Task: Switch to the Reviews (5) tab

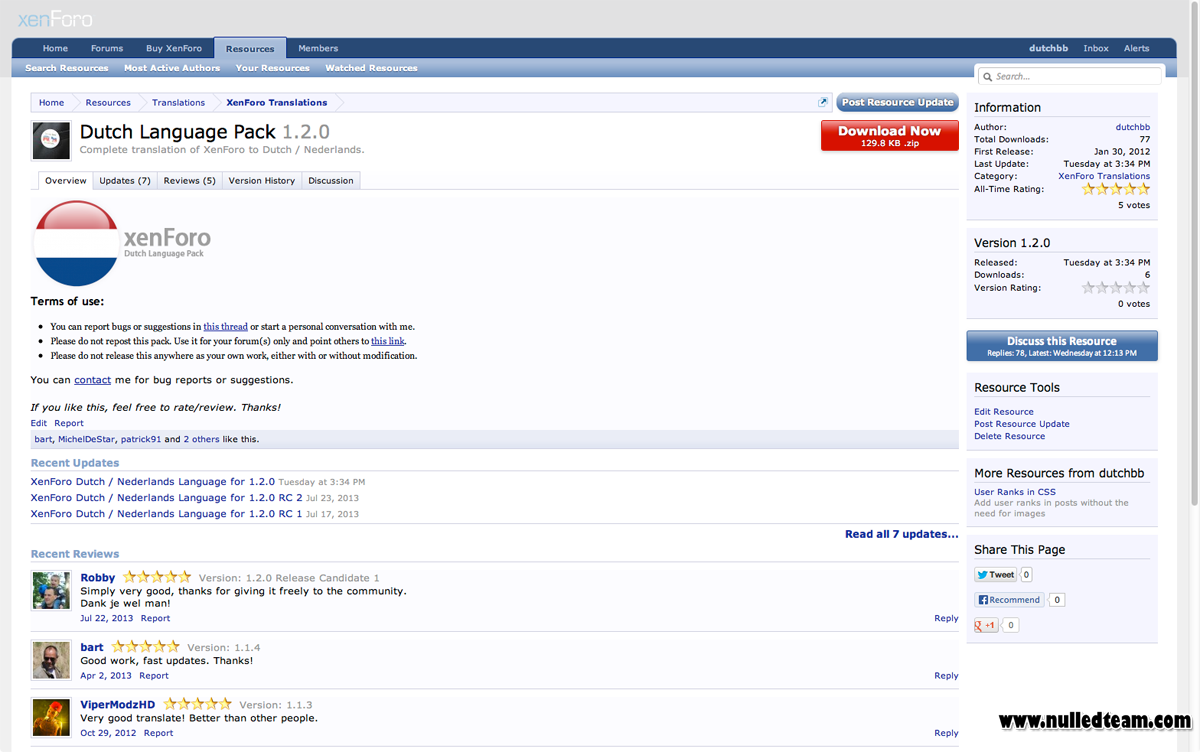Action: (x=189, y=181)
